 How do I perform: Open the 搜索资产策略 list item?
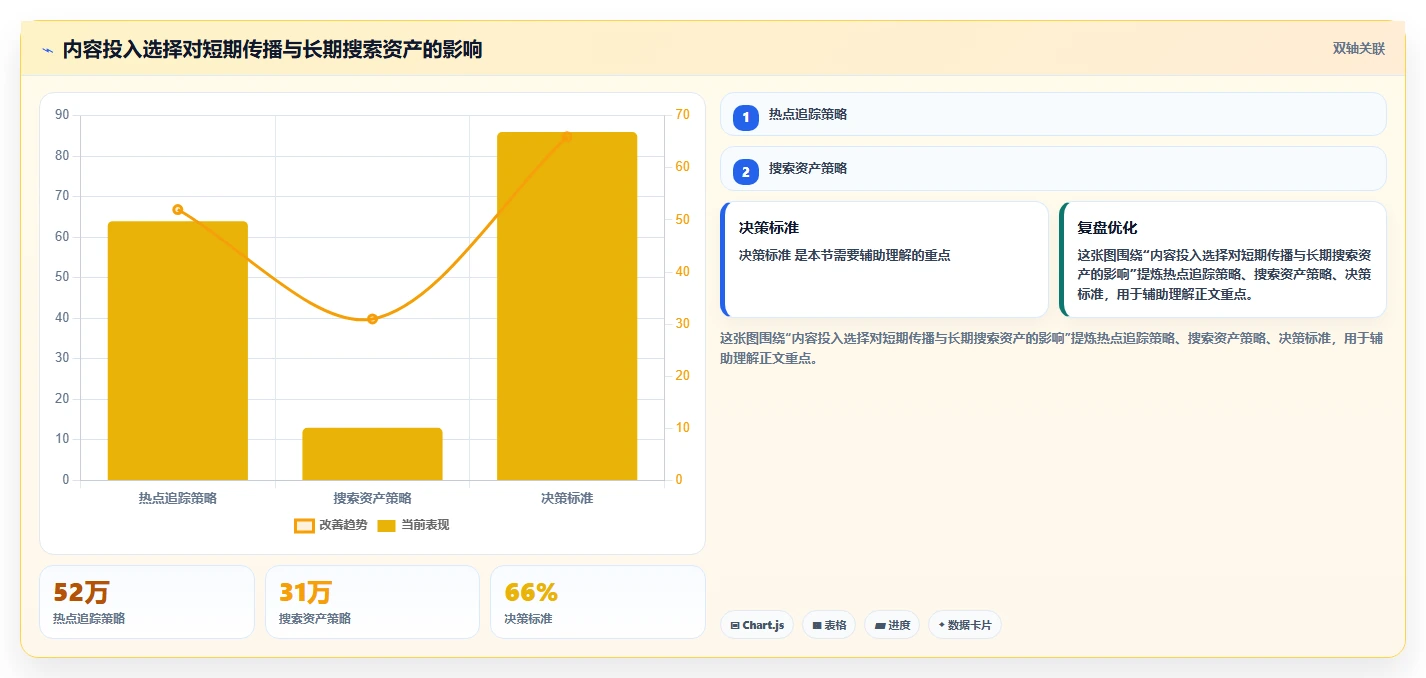click(x=1053, y=168)
